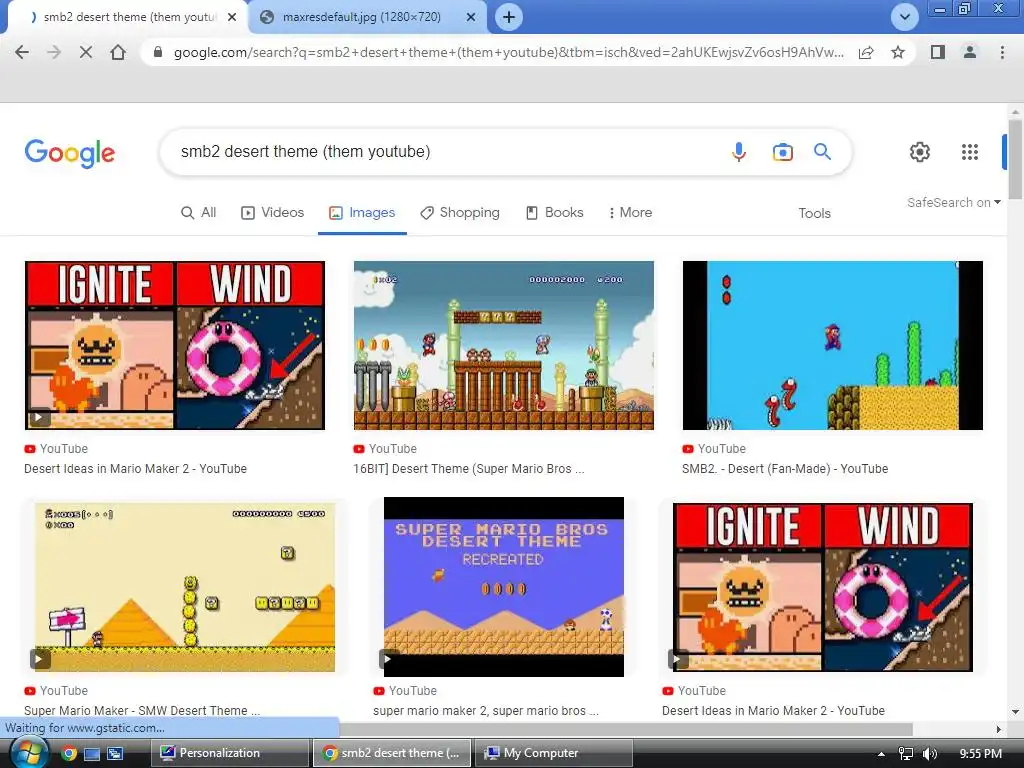
Task: Open the volume tray icon
Action: click(x=930, y=754)
